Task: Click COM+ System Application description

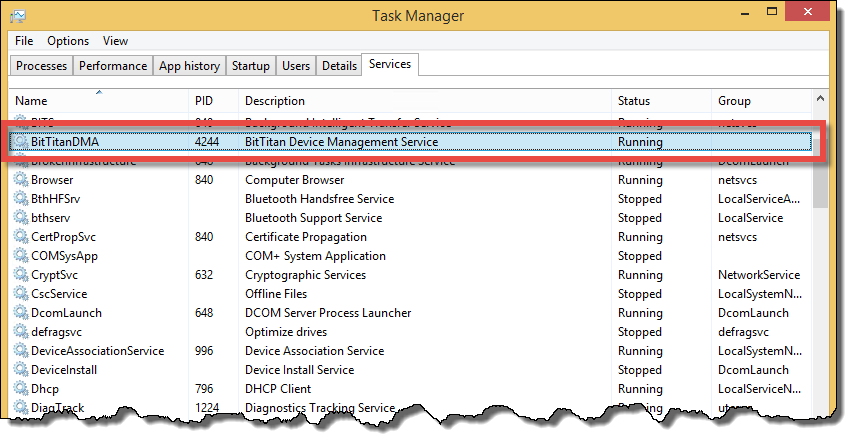Action: point(315,256)
